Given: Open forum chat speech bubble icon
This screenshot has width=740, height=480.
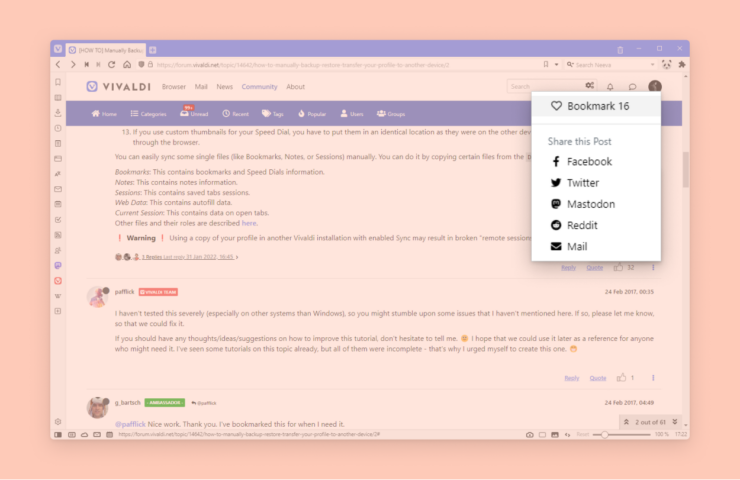Looking at the screenshot, I should pyautogui.click(x=632, y=87).
